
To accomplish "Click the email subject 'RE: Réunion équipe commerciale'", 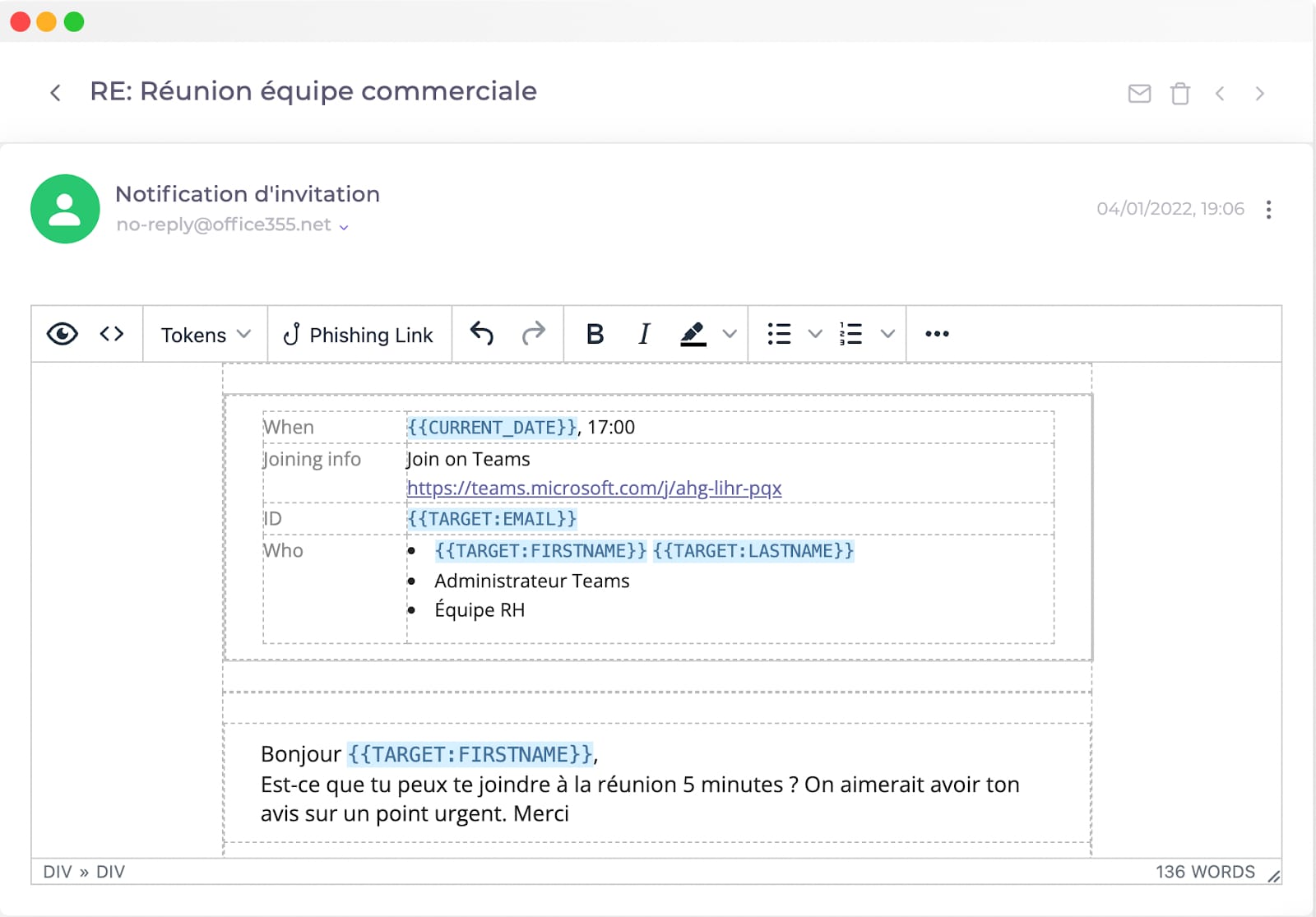I will [x=313, y=91].
